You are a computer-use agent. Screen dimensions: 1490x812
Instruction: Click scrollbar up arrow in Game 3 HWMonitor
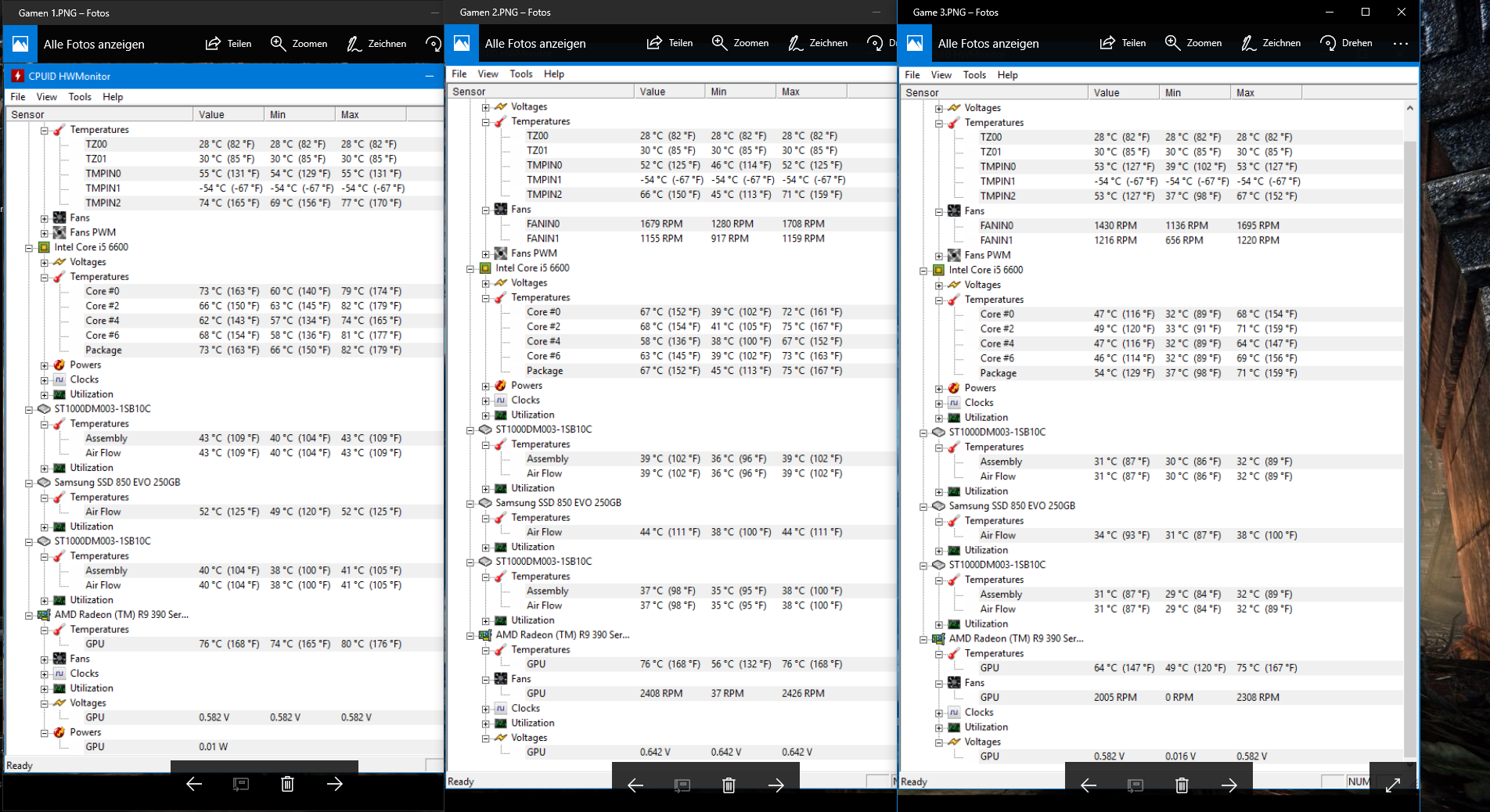pyautogui.click(x=1410, y=108)
